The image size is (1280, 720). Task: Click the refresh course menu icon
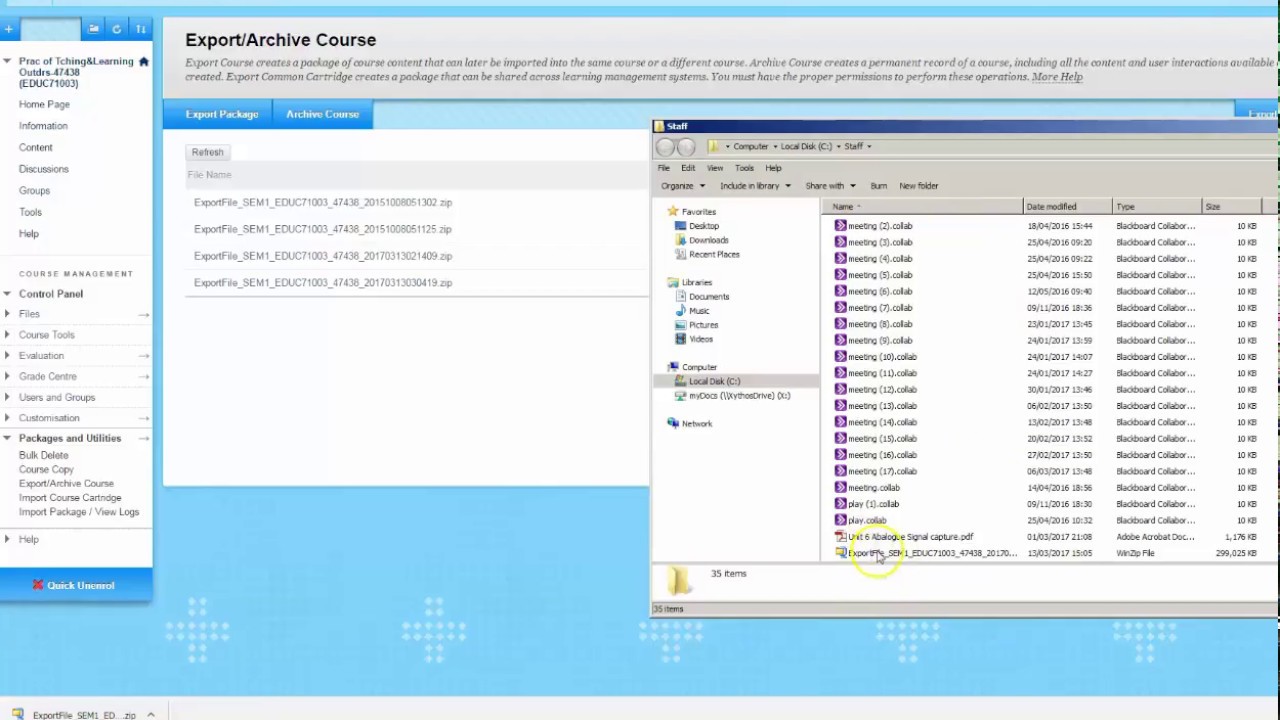coord(117,29)
